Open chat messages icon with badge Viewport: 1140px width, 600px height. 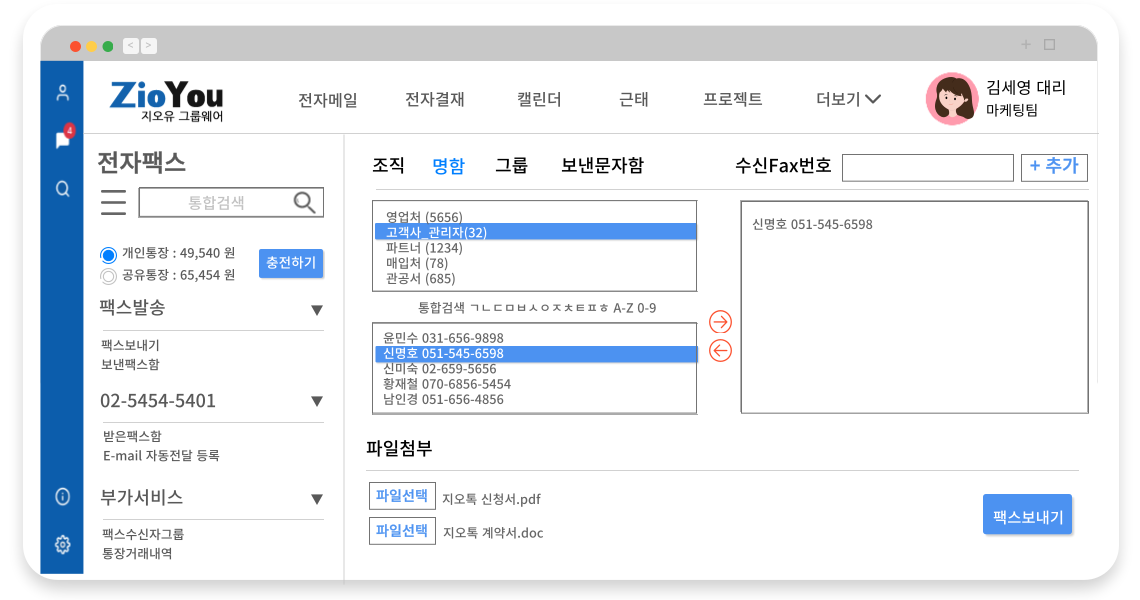63,140
